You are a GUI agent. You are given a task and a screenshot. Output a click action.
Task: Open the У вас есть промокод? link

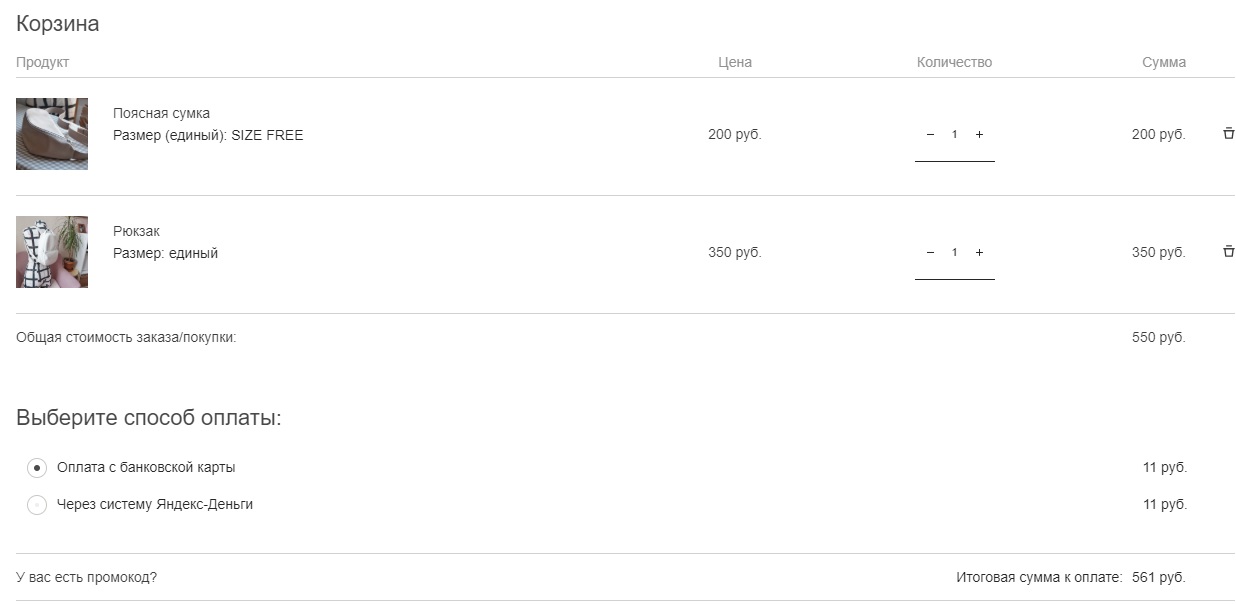[x=86, y=577]
